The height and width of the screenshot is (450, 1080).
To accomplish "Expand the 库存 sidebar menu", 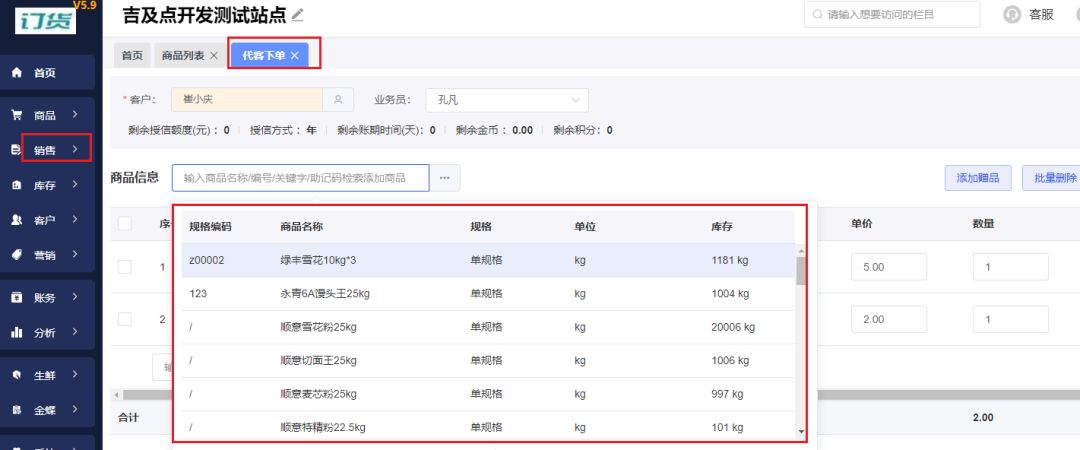I will point(74,185).
